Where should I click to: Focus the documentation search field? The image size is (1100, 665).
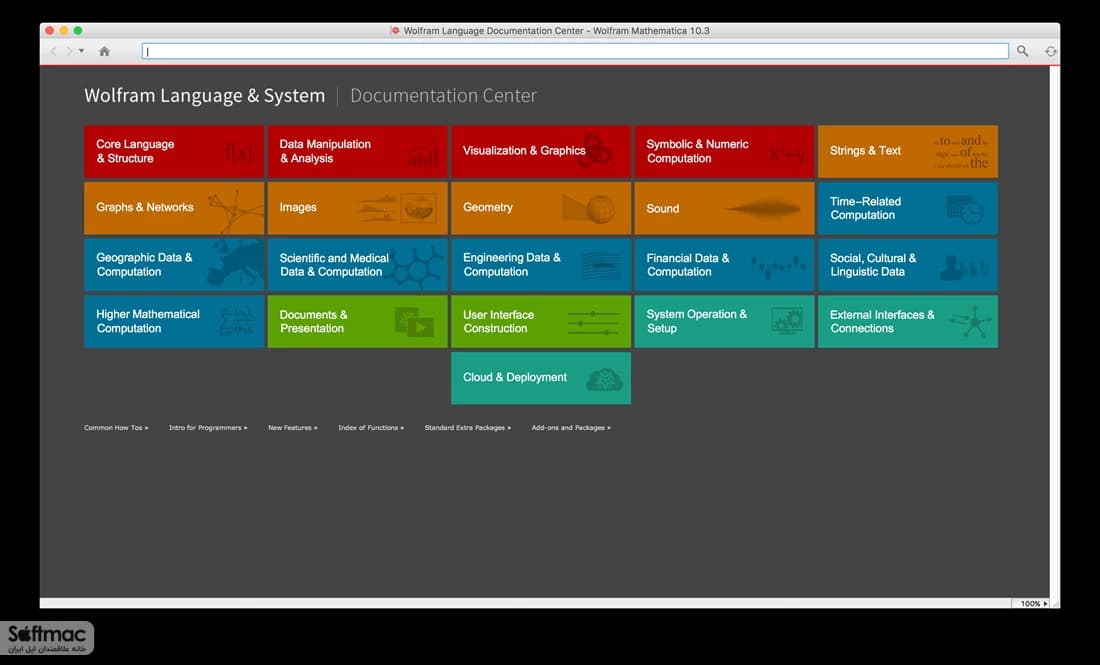coord(575,51)
